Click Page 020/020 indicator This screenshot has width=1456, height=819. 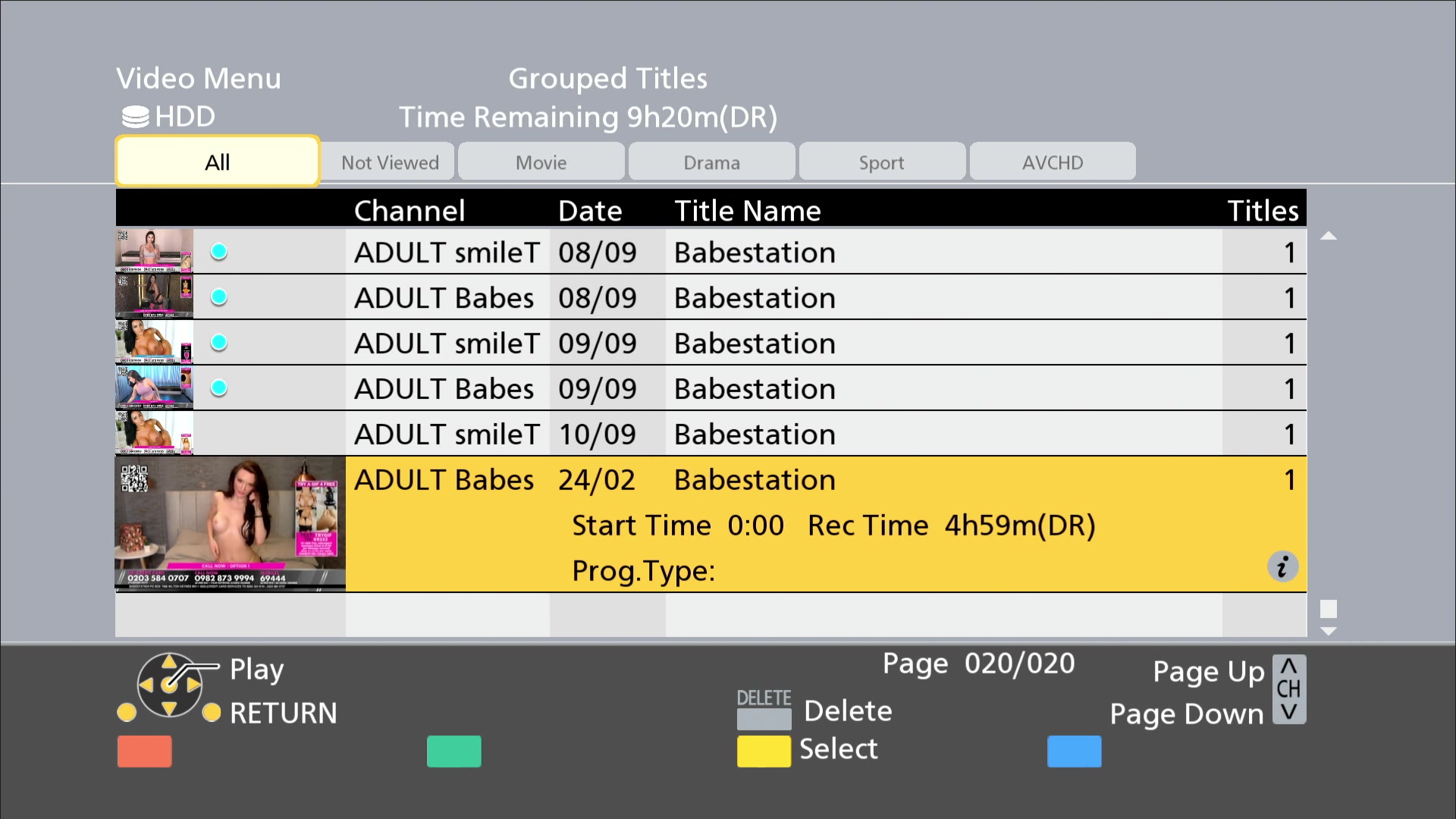click(x=979, y=664)
